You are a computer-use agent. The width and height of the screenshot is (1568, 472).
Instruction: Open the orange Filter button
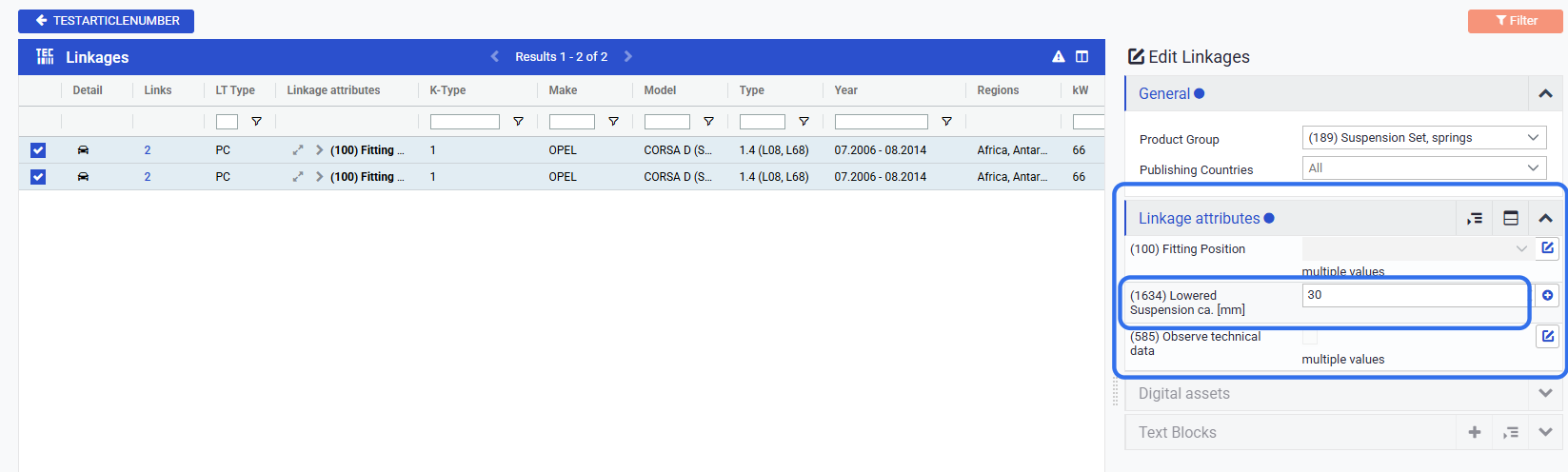[1515, 21]
